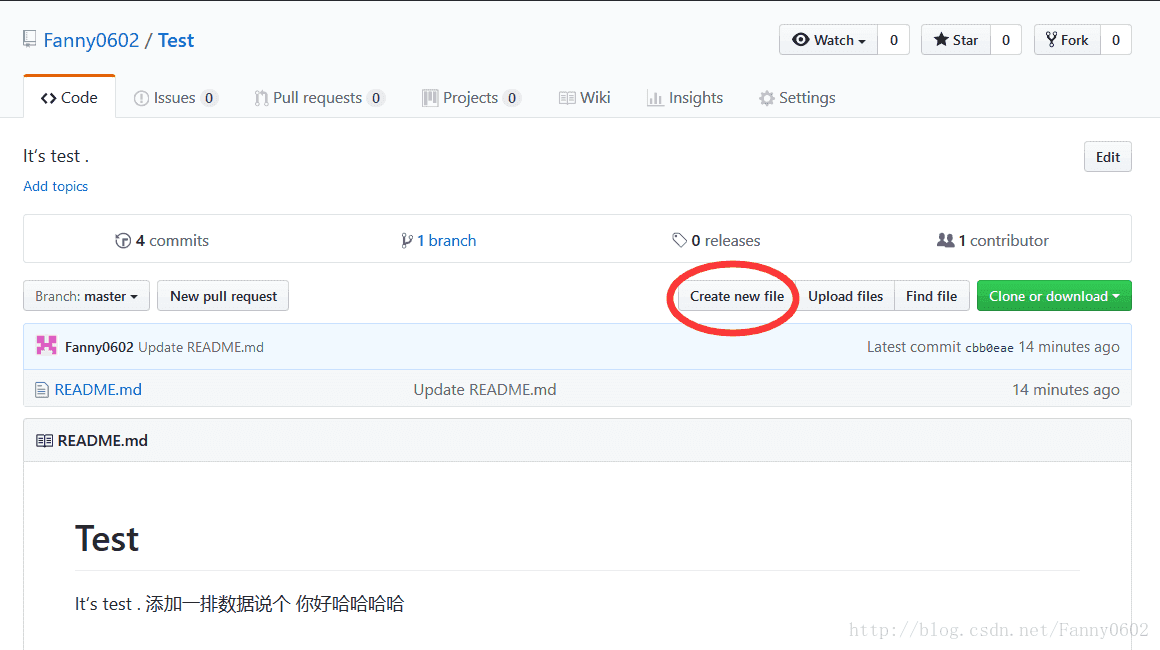Click the README.md panel title text
Viewport: 1160px width, 650px height.
click(103, 441)
